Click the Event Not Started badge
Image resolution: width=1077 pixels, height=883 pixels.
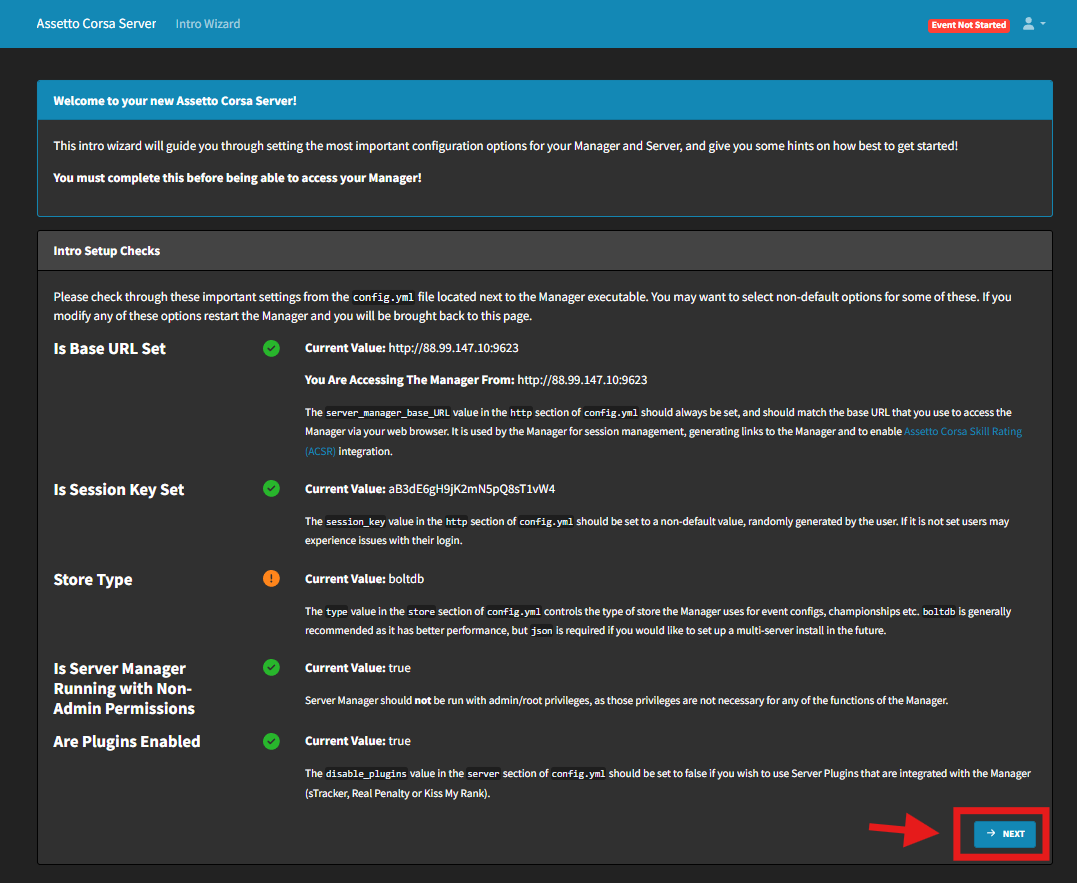[x=968, y=25]
